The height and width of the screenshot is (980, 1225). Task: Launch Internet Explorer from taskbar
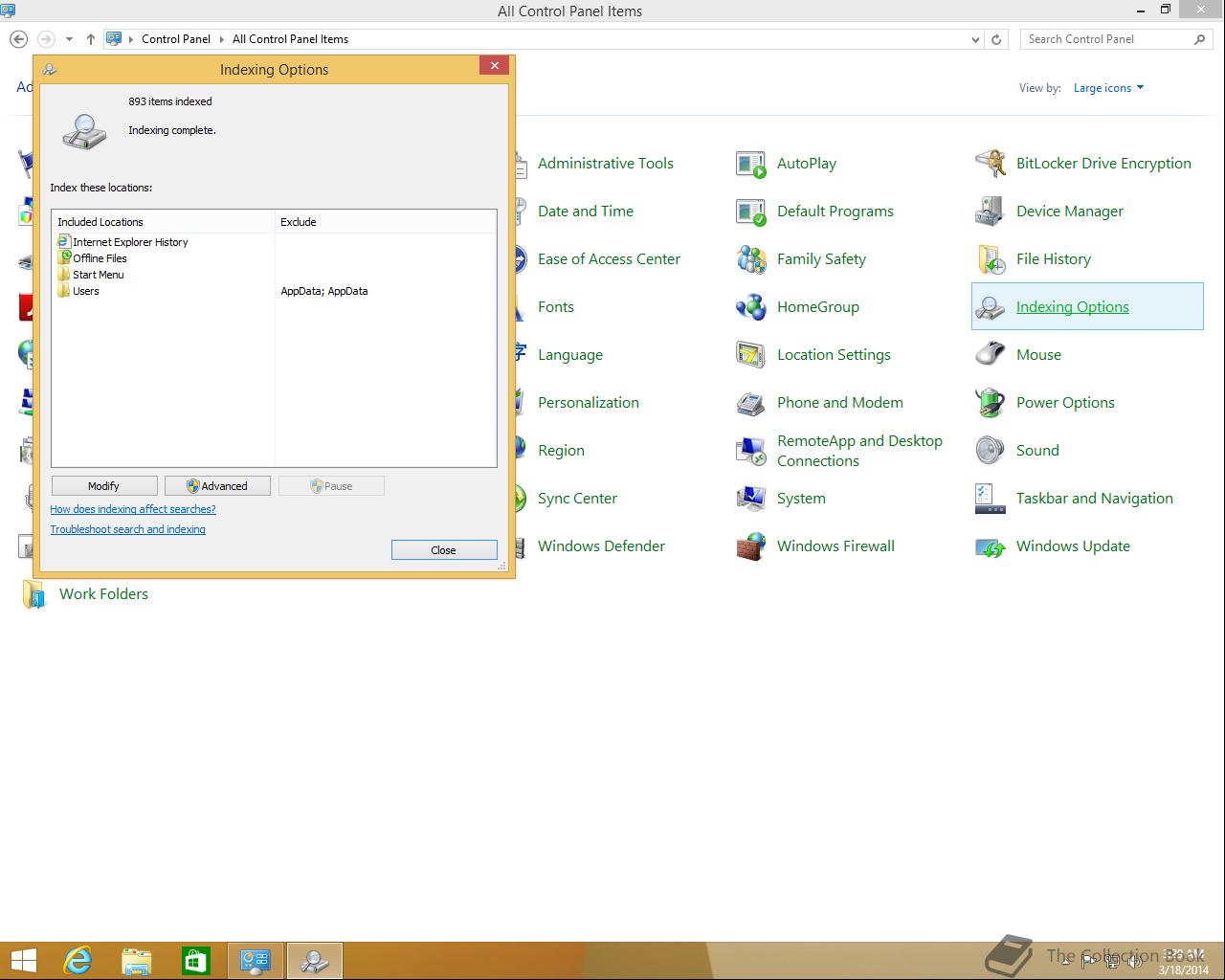click(78, 960)
